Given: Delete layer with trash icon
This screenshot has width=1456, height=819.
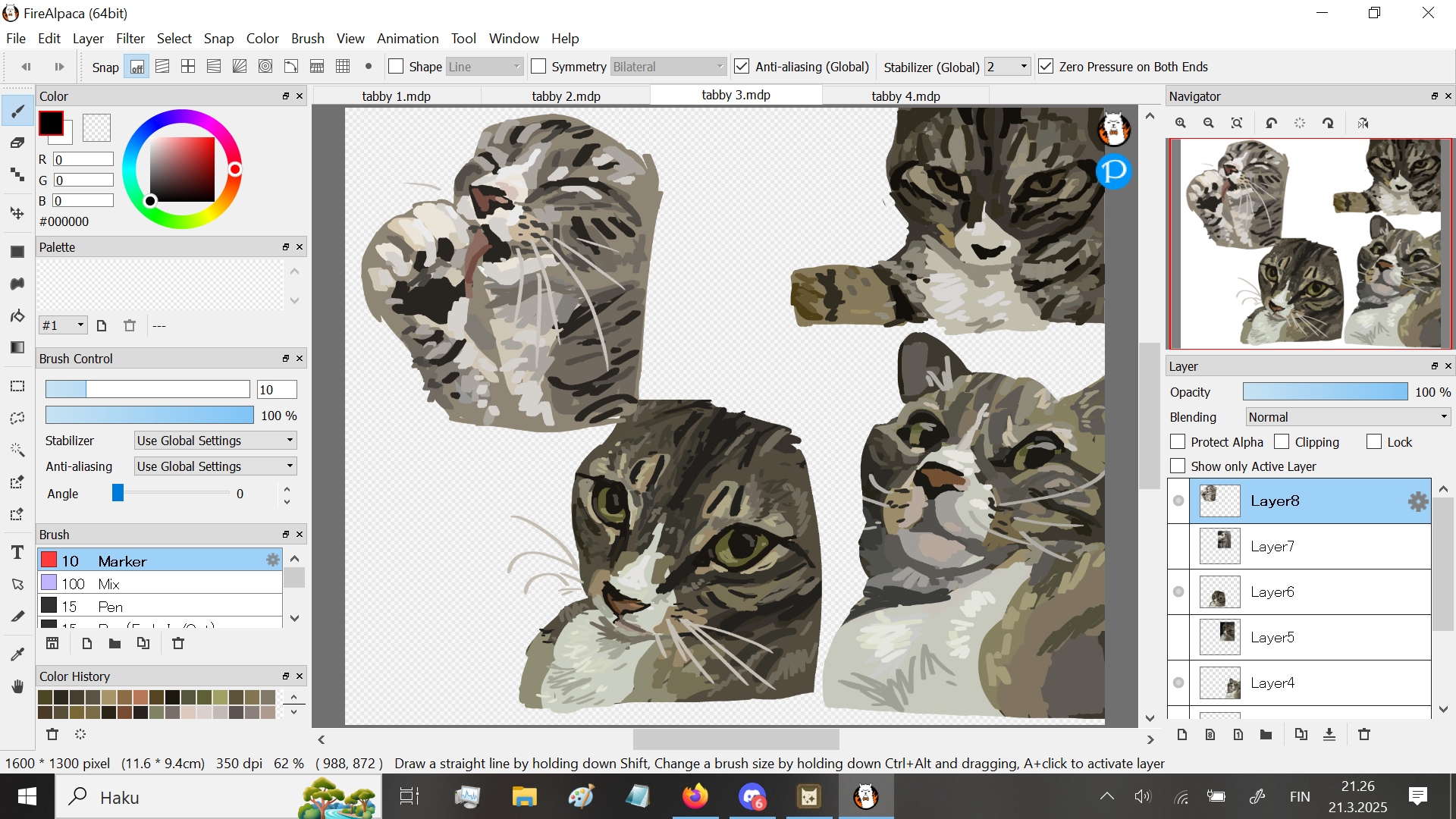Looking at the screenshot, I should (1364, 734).
